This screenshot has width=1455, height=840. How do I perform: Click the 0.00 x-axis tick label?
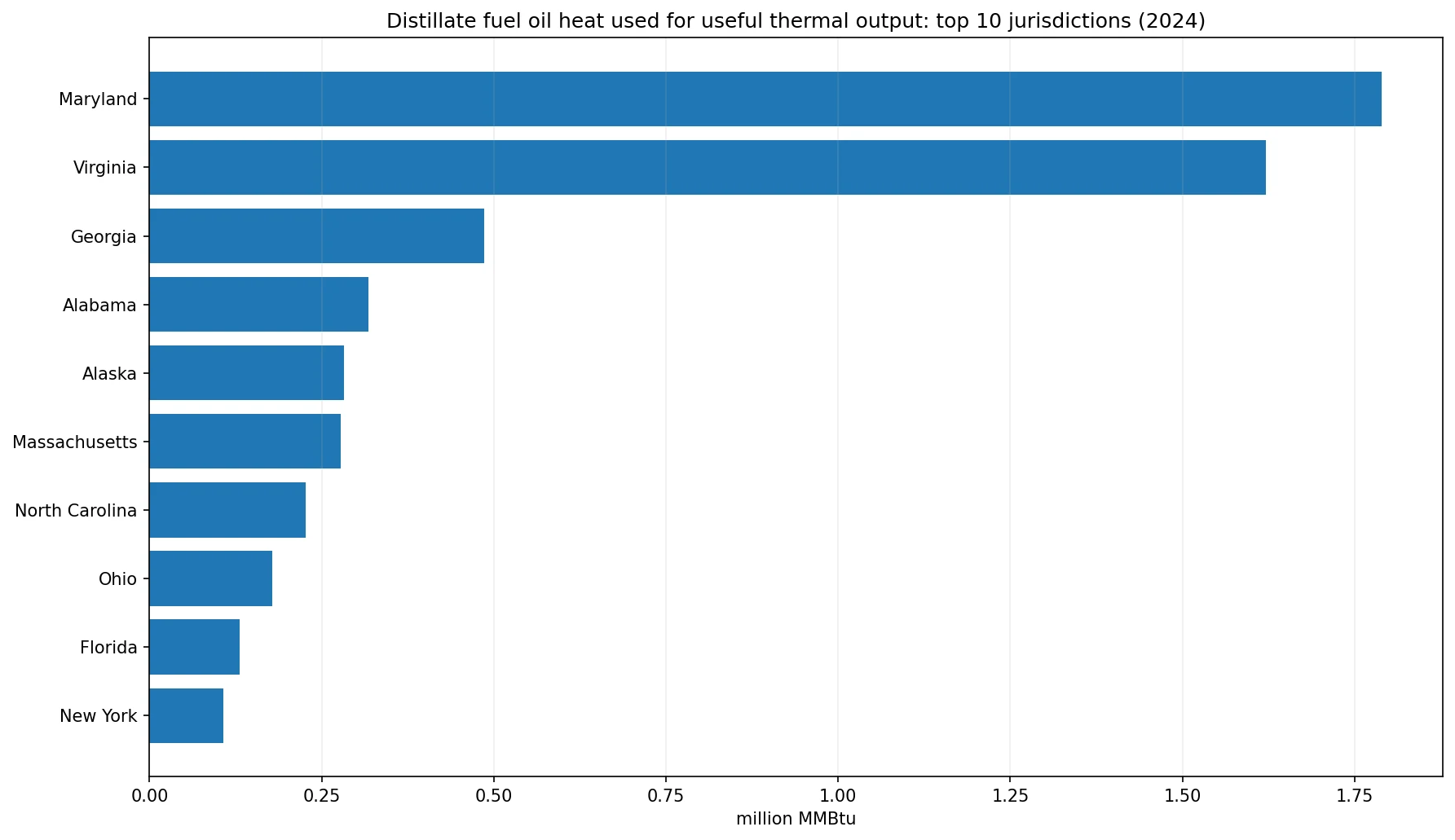tap(149, 795)
